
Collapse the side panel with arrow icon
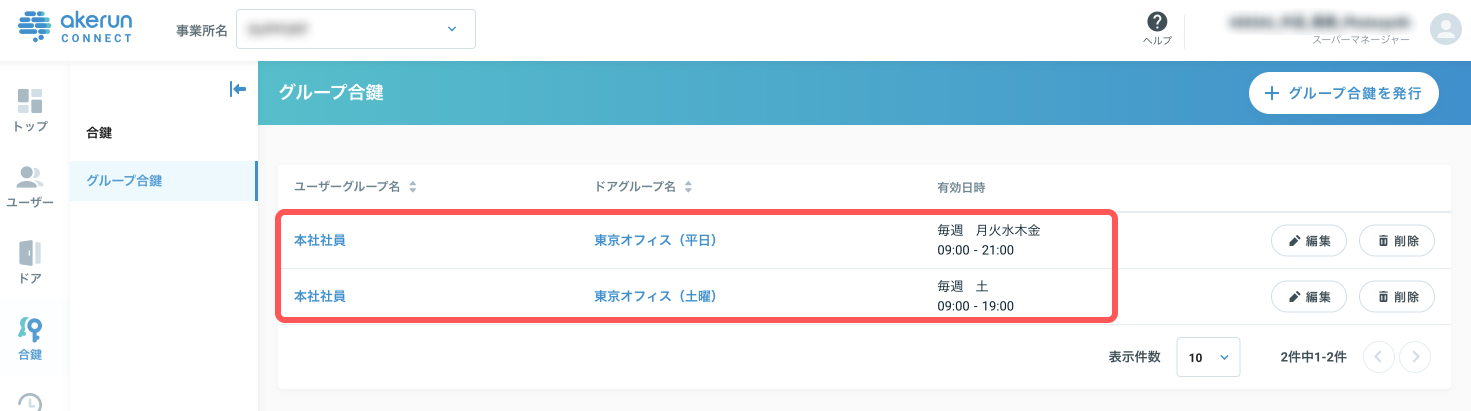click(237, 89)
